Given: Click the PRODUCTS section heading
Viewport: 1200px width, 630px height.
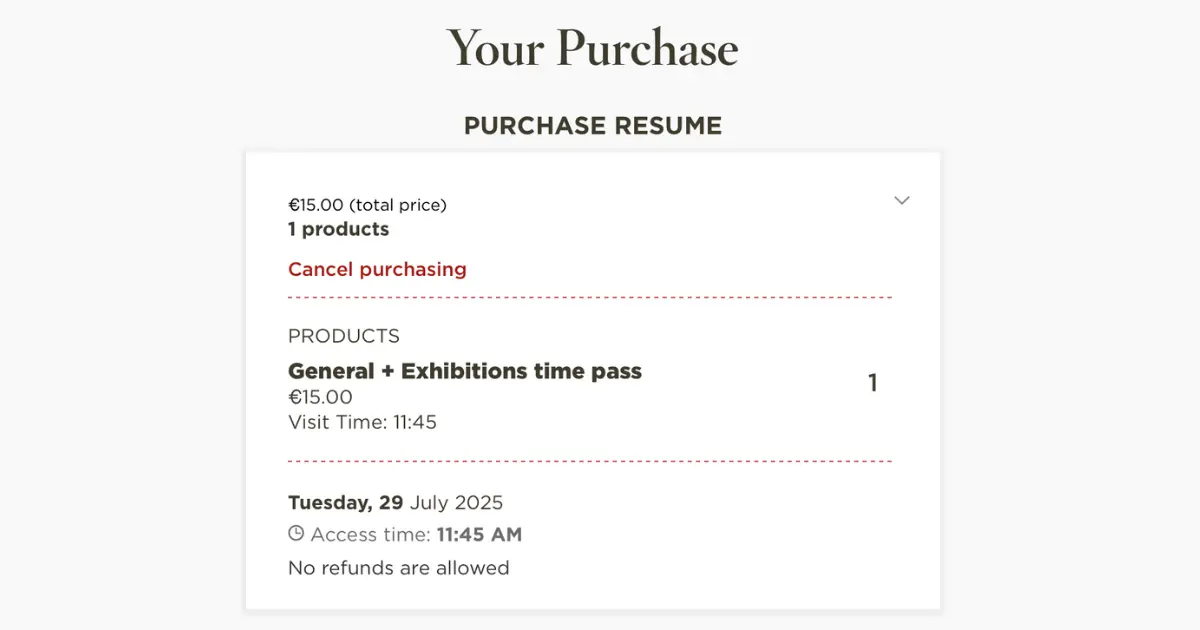Looking at the screenshot, I should 344,336.
